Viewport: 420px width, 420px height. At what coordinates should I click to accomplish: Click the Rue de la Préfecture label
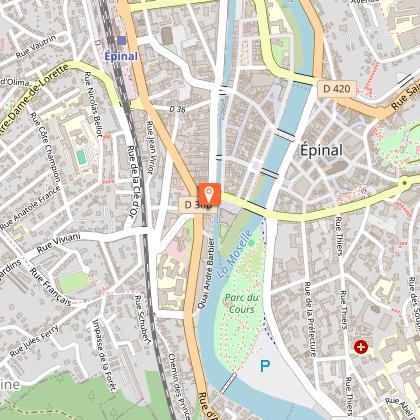click(x=310, y=319)
